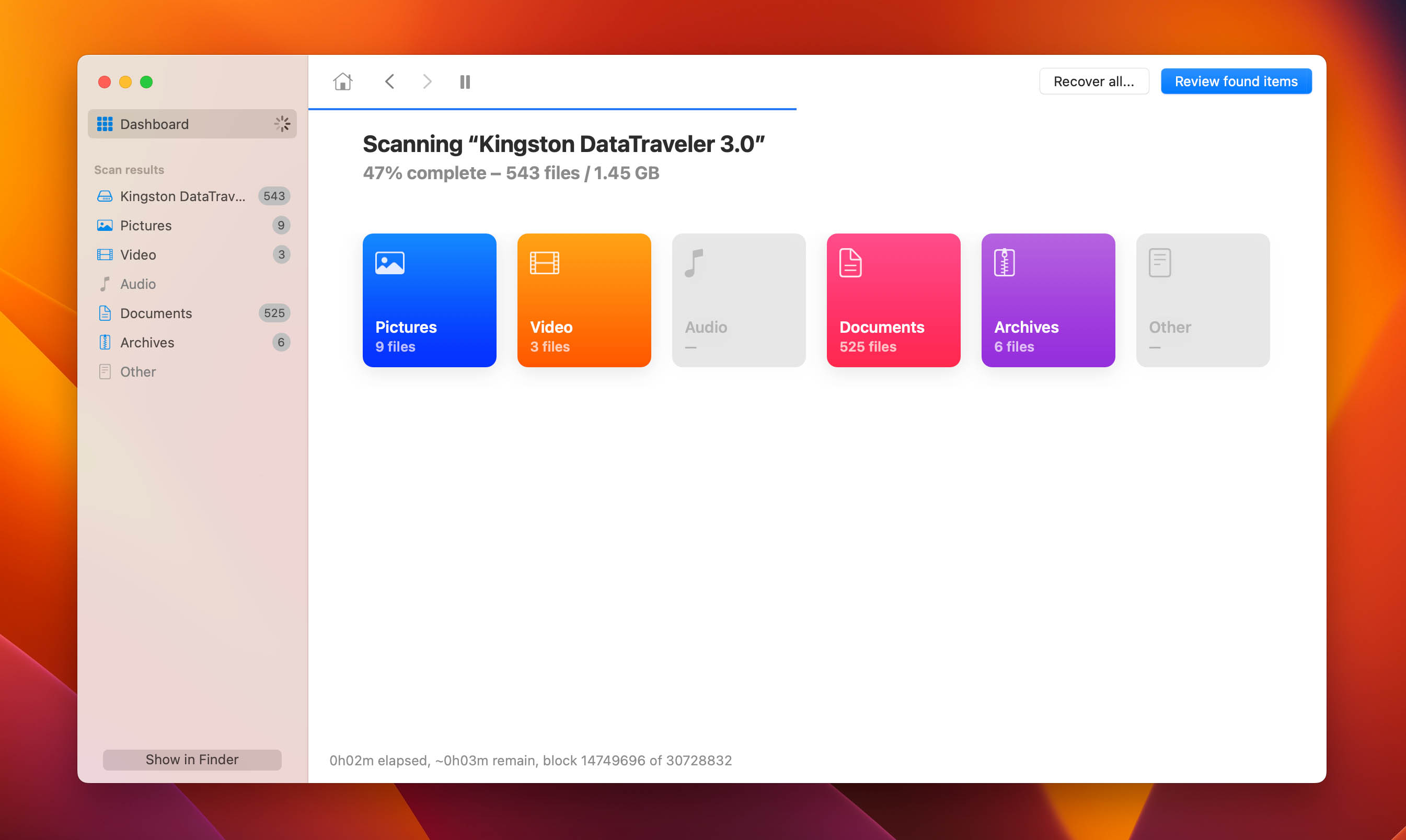Screen dimensions: 1406x840
Task: Click the 9 badge next to Pictures
Action: [x=281, y=225]
